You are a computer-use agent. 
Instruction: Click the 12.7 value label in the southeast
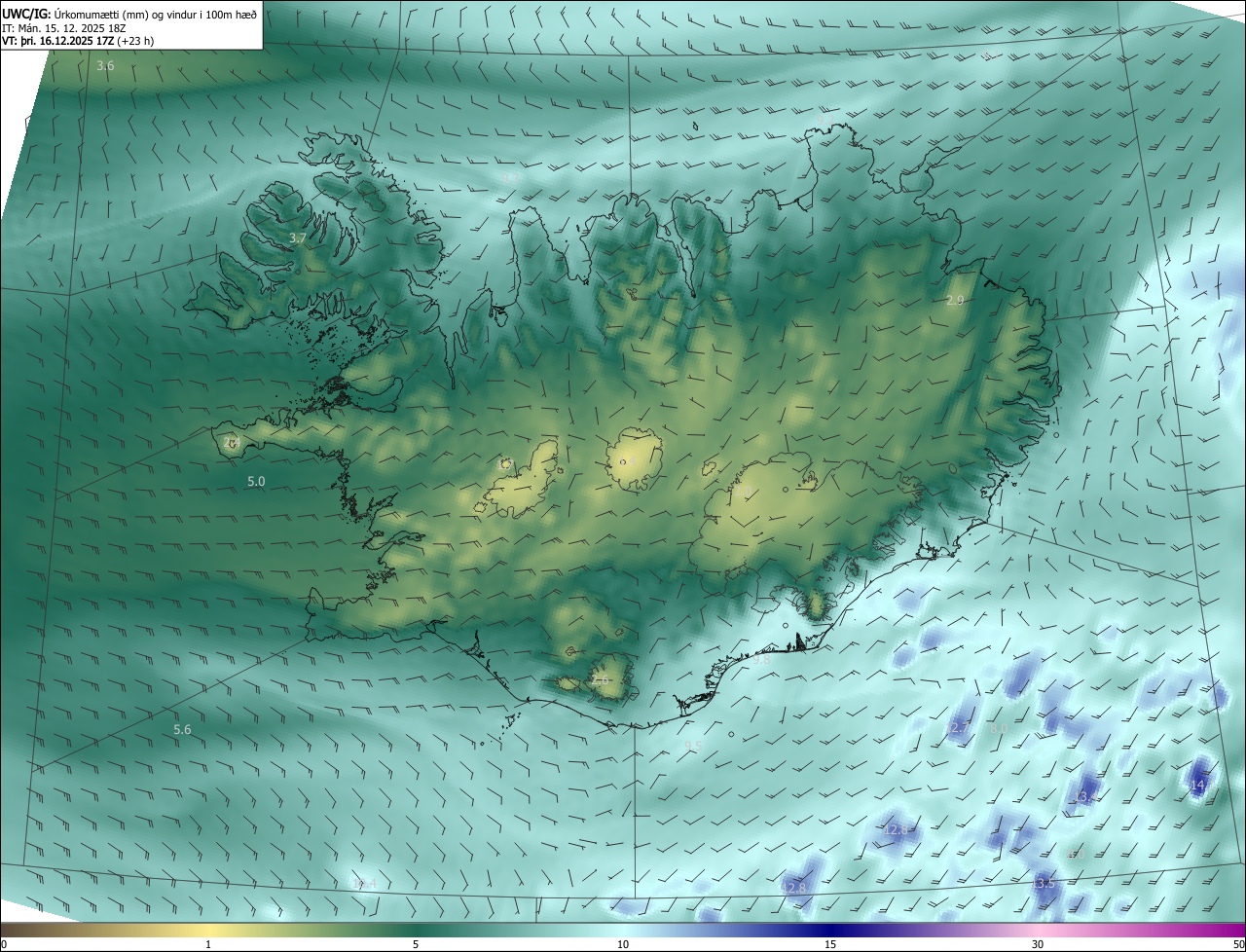[959, 728]
